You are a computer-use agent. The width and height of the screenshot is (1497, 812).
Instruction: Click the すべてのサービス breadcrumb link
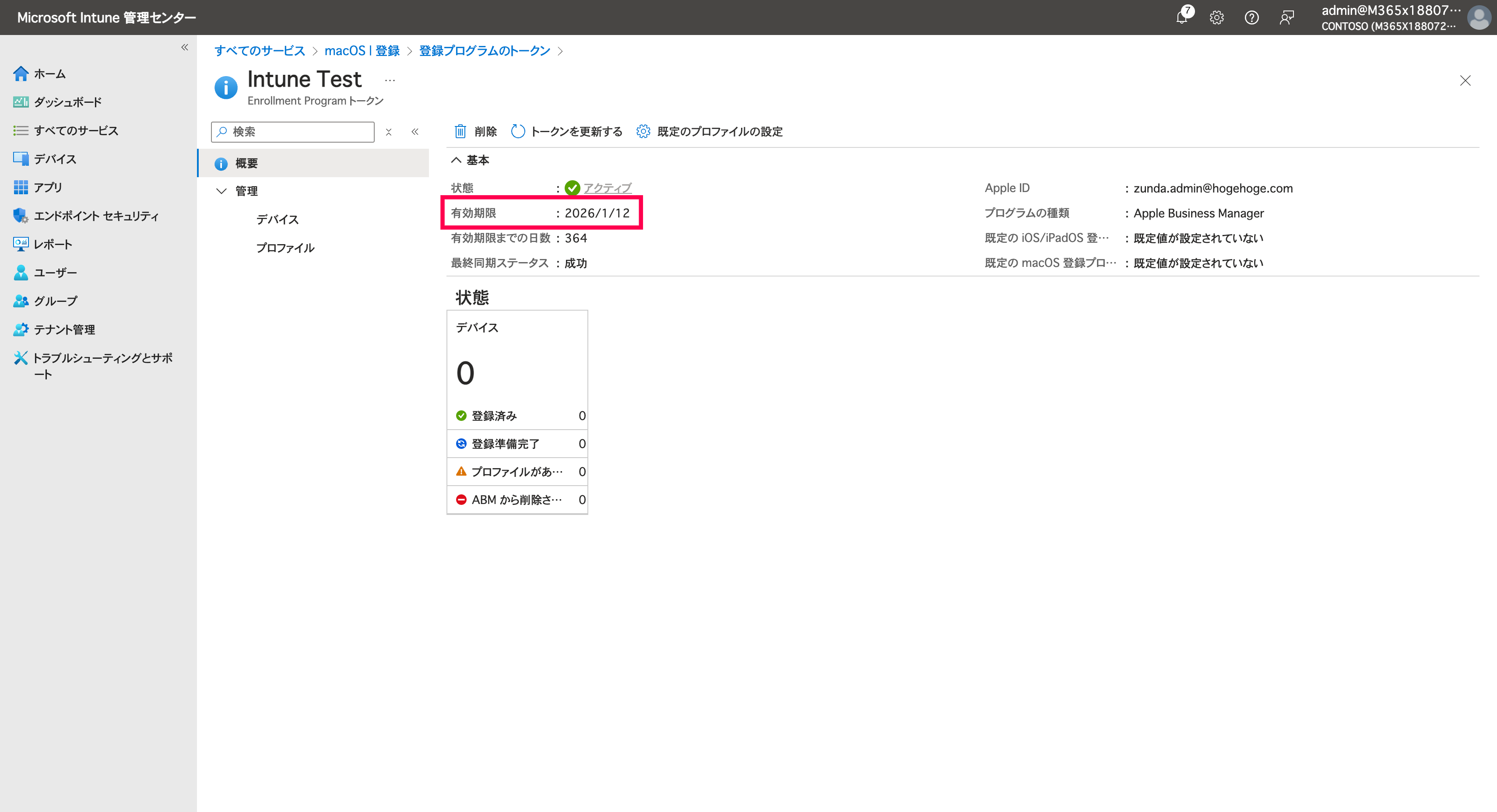click(x=260, y=51)
